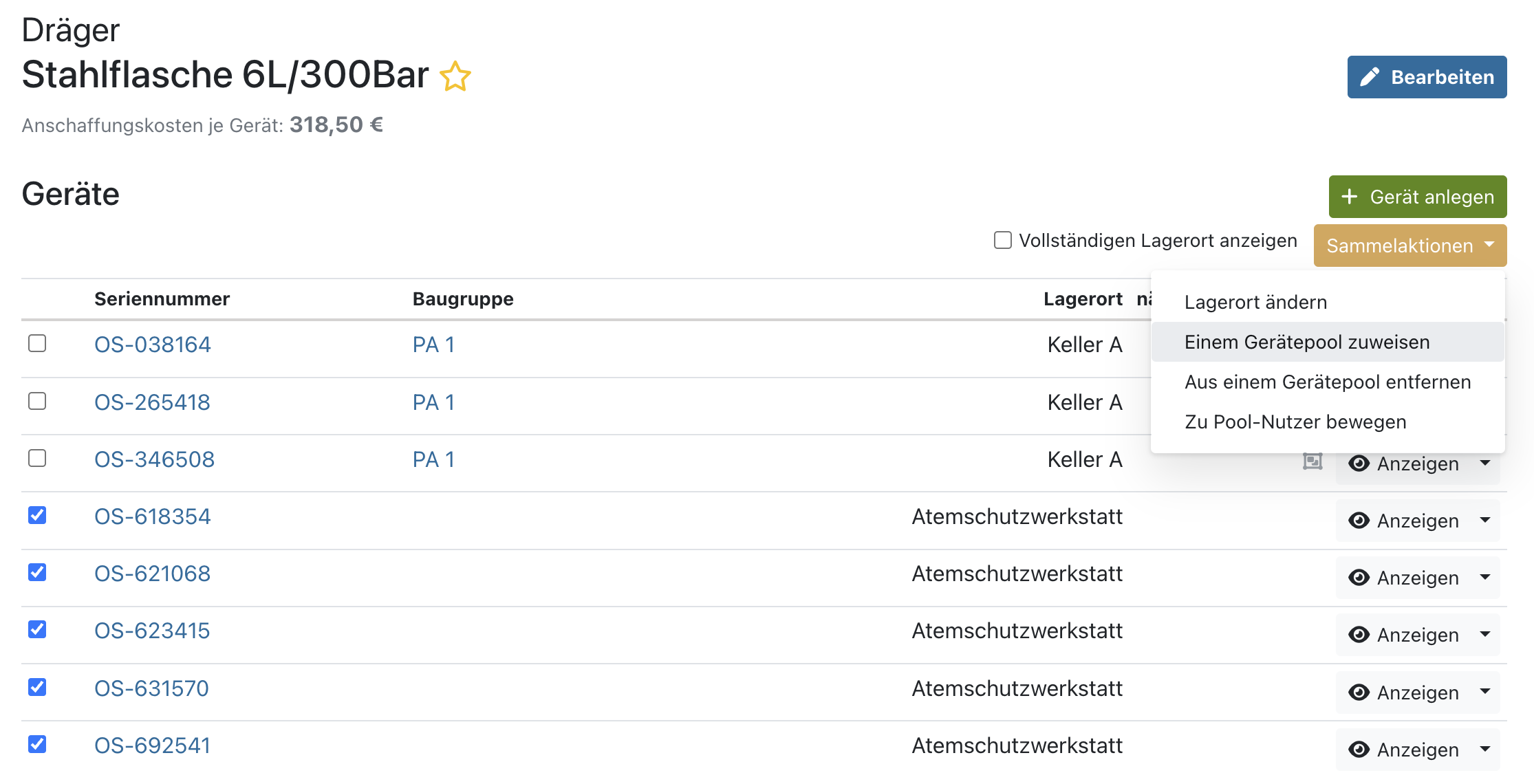Open the Sammelaktionen dropdown
This screenshot has width=1534, height=784.
(x=1410, y=246)
